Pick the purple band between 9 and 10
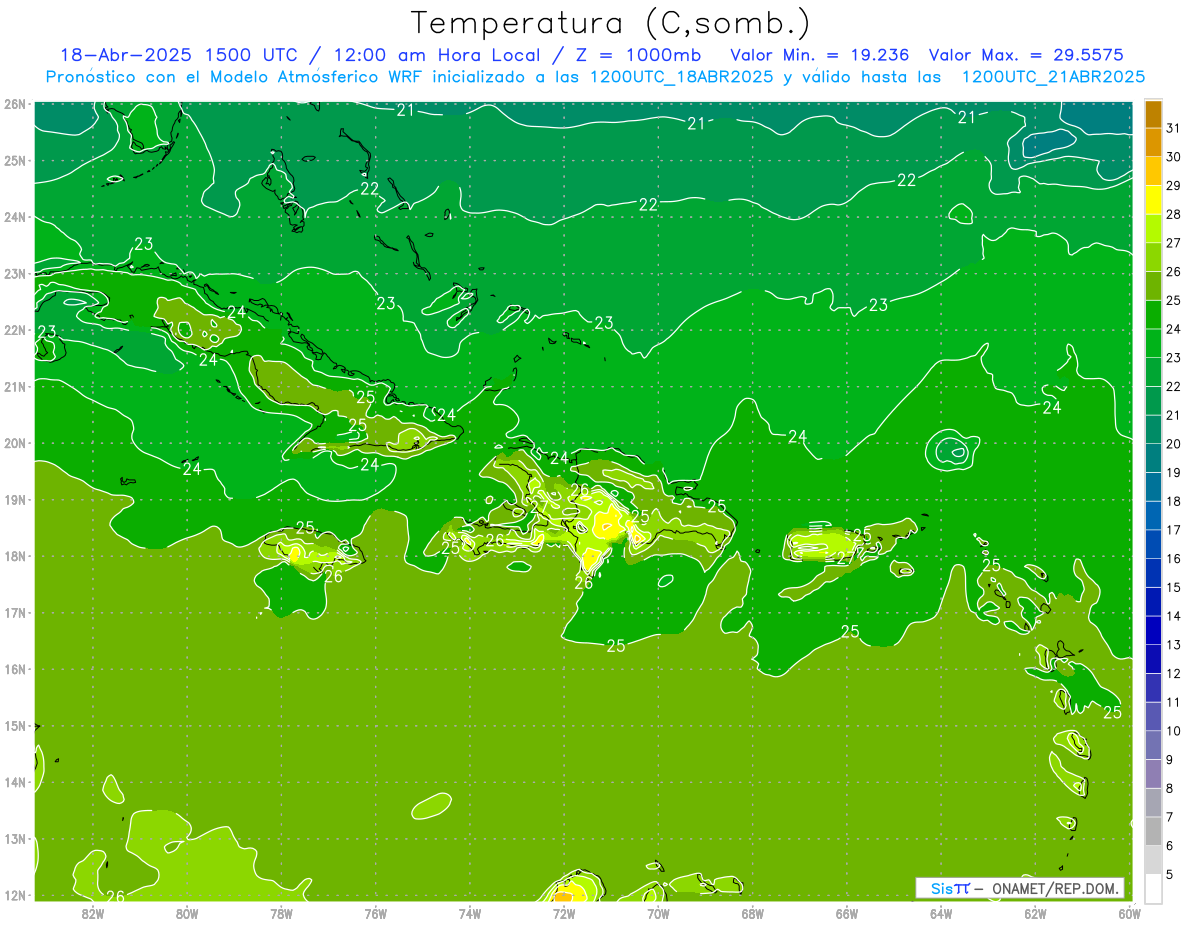Screen dimensions: 1200x927 point(1153,745)
